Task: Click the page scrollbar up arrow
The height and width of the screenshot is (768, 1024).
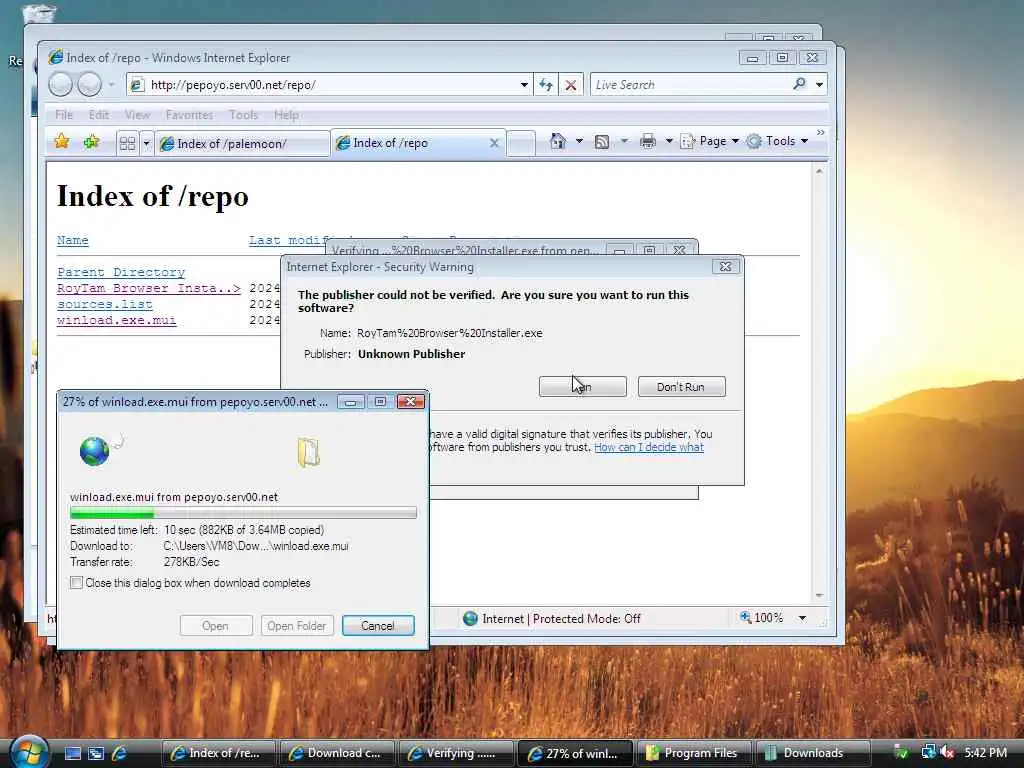Action: 819,172
